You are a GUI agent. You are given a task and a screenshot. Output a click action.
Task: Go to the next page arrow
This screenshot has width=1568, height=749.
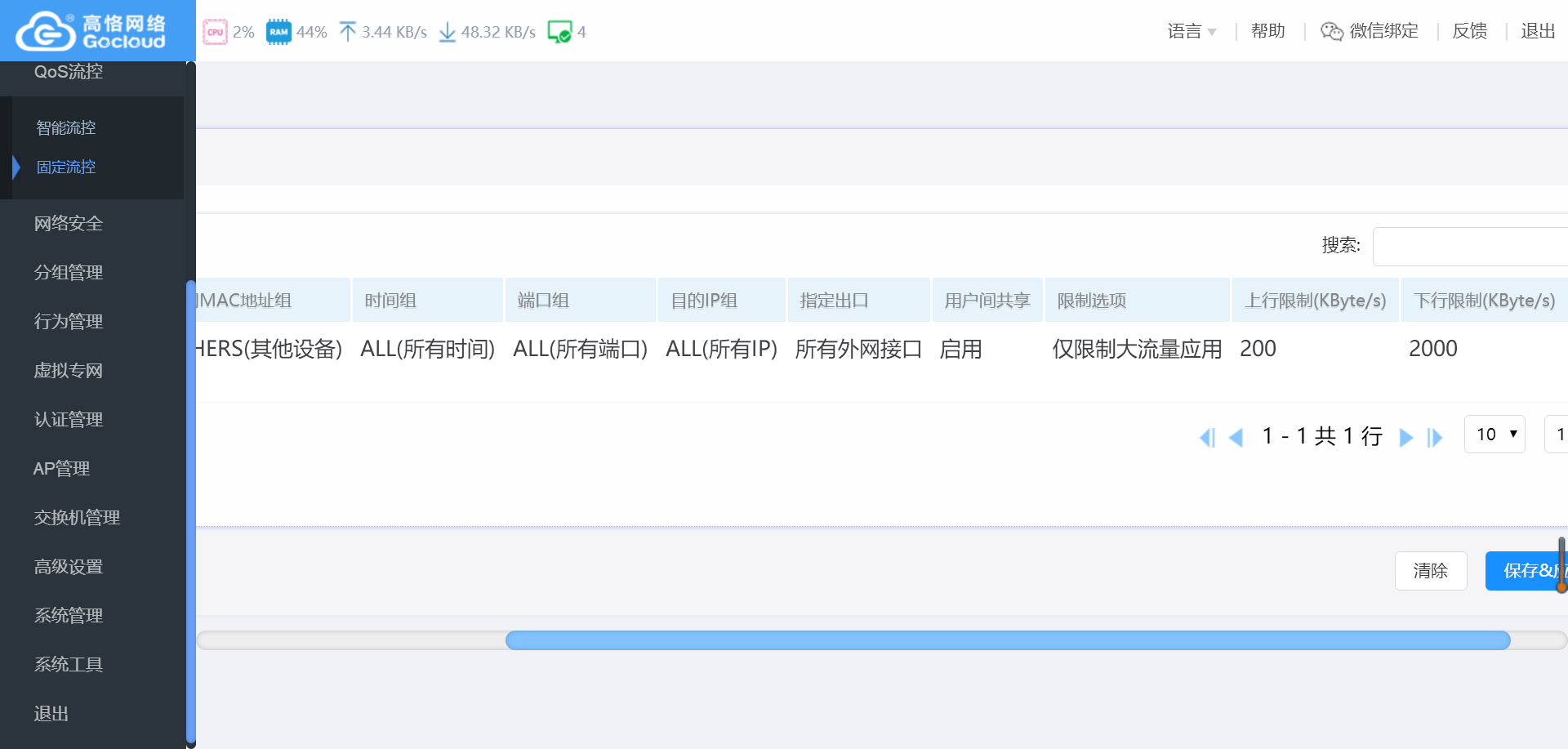pos(1405,437)
